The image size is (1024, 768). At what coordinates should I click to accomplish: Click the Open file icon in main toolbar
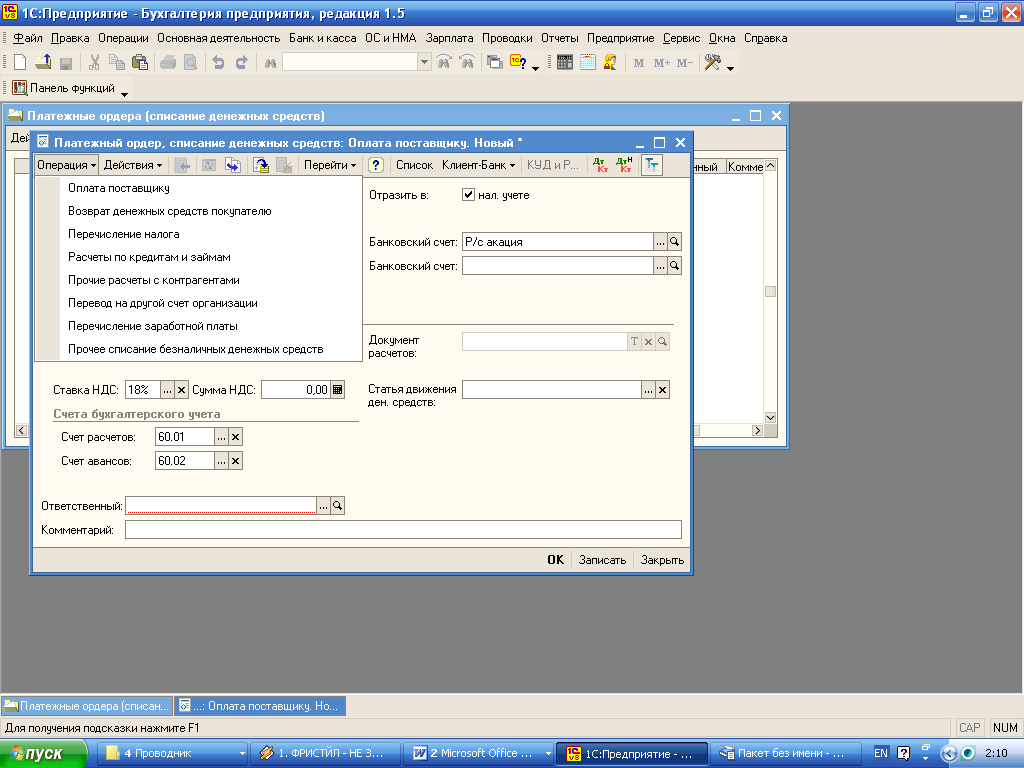click(43, 63)
